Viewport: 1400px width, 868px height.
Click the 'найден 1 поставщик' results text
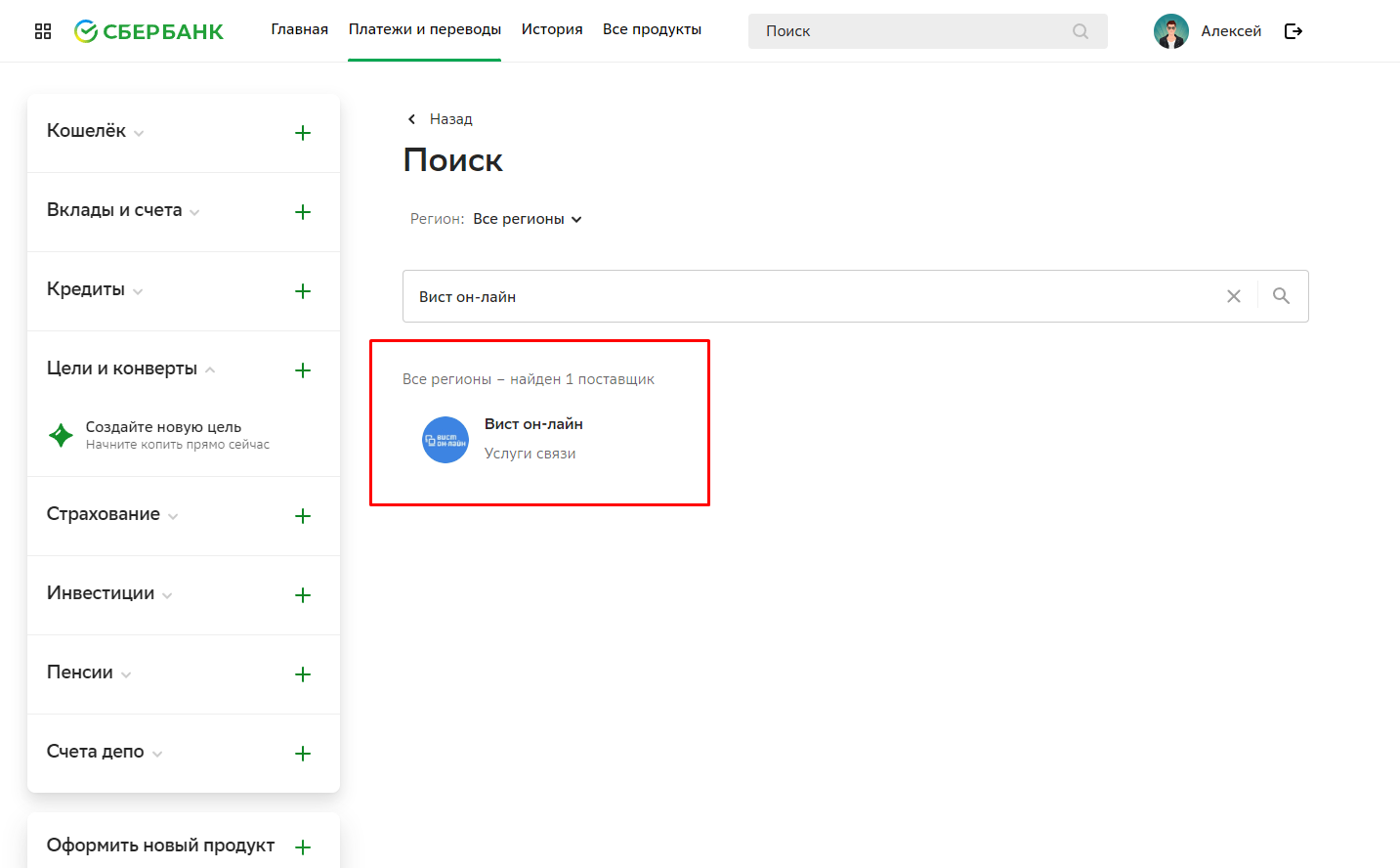click(582, 379)
